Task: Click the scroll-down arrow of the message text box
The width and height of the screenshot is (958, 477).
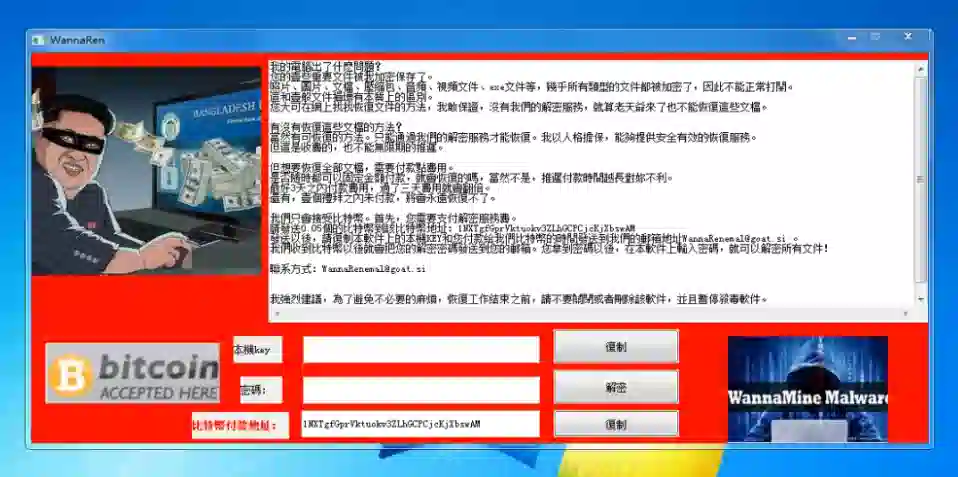Action: tap(921, 299)
